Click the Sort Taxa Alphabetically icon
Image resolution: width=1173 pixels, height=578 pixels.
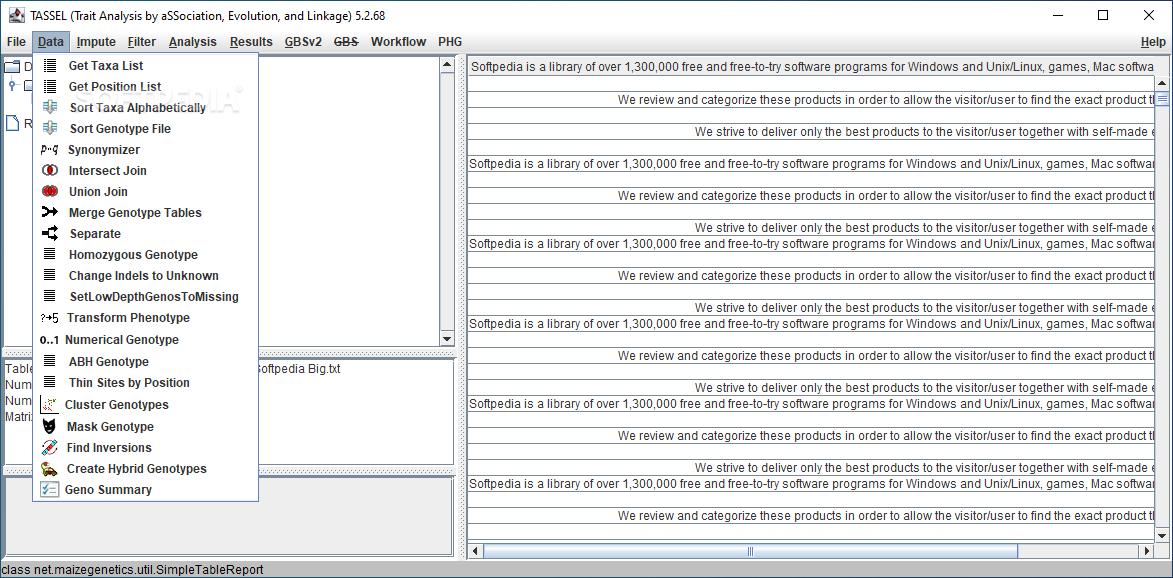(50, 108)
